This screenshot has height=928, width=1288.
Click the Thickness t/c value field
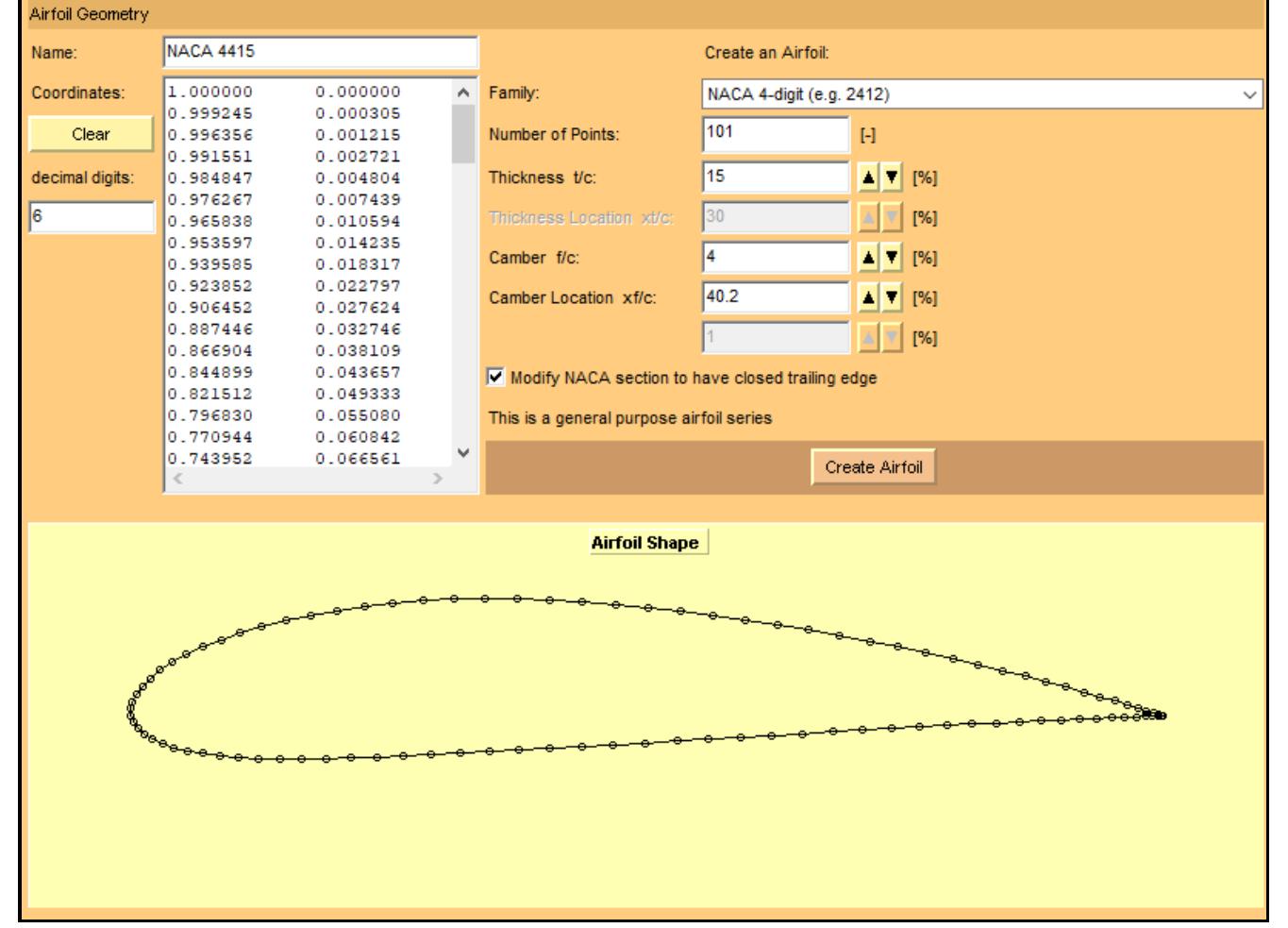[776, 177]
